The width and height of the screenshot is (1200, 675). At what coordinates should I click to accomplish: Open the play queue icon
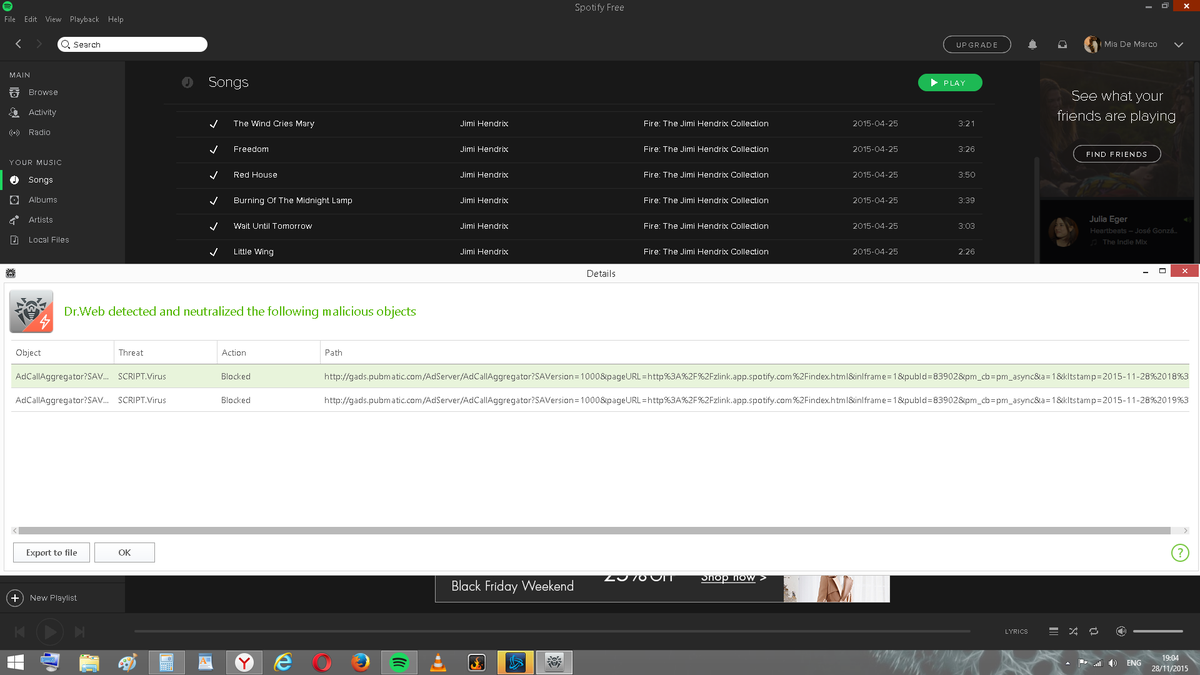1053,631
